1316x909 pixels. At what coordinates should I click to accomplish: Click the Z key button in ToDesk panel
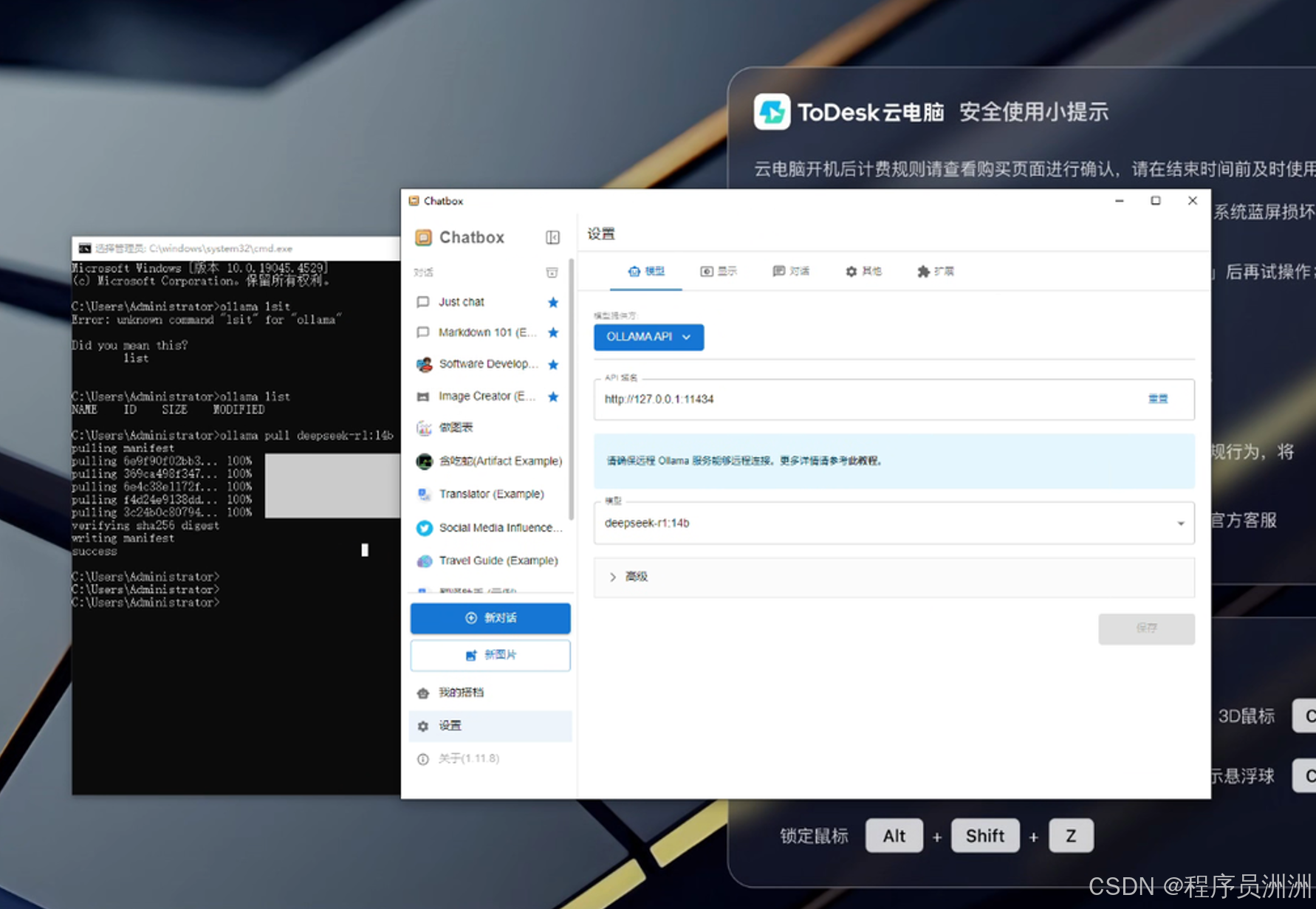[1071, 836]
